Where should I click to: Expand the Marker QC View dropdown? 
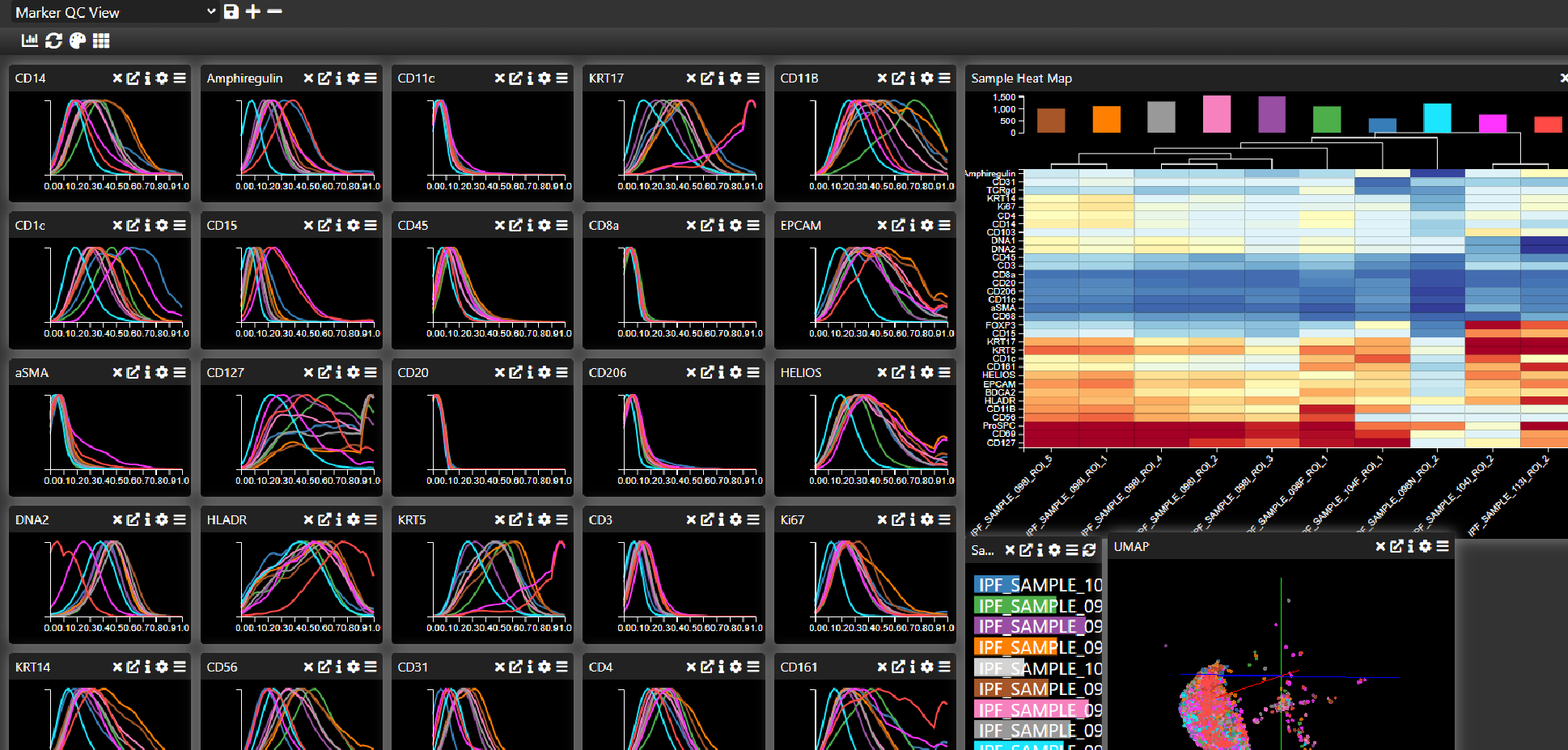point(211,11)
